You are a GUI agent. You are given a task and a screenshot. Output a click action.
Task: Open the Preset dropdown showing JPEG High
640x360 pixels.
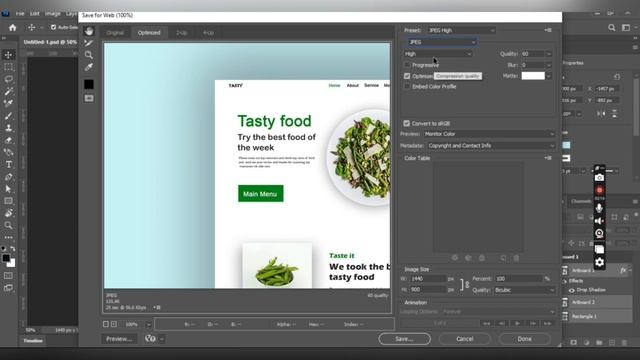pos(461,30)
